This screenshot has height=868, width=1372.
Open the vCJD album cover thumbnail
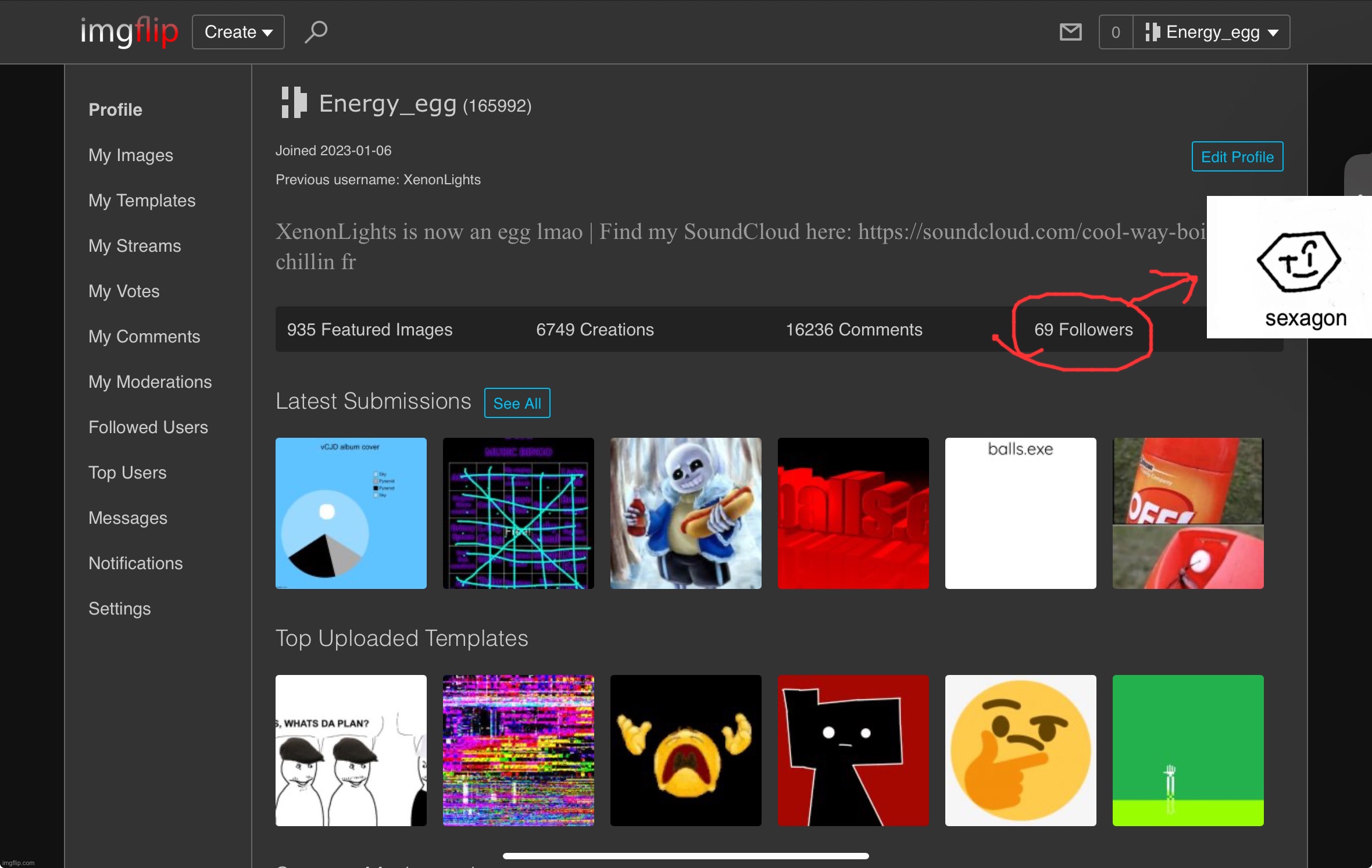pyautogui.click(x=351, y=513)
